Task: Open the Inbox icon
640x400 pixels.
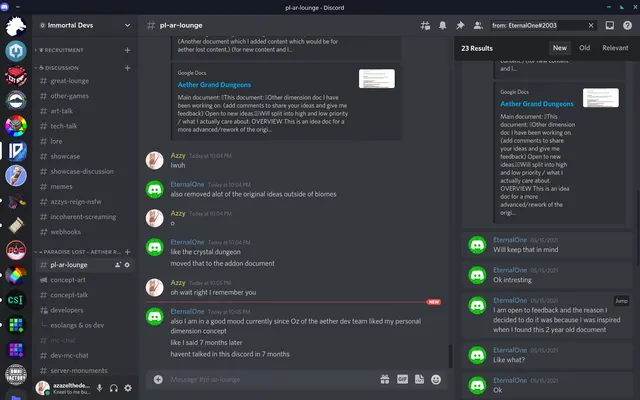Action: [609, 25]
